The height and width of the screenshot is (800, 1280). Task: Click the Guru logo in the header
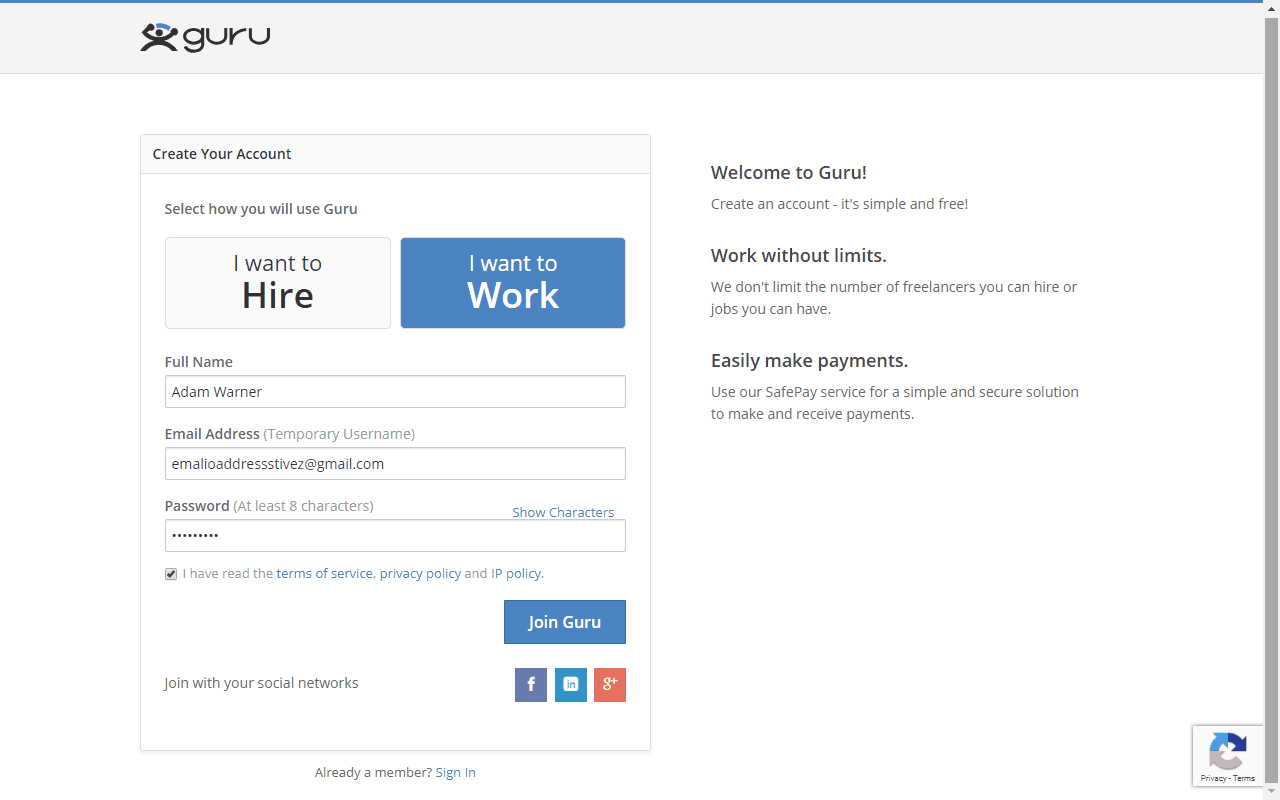205,37
